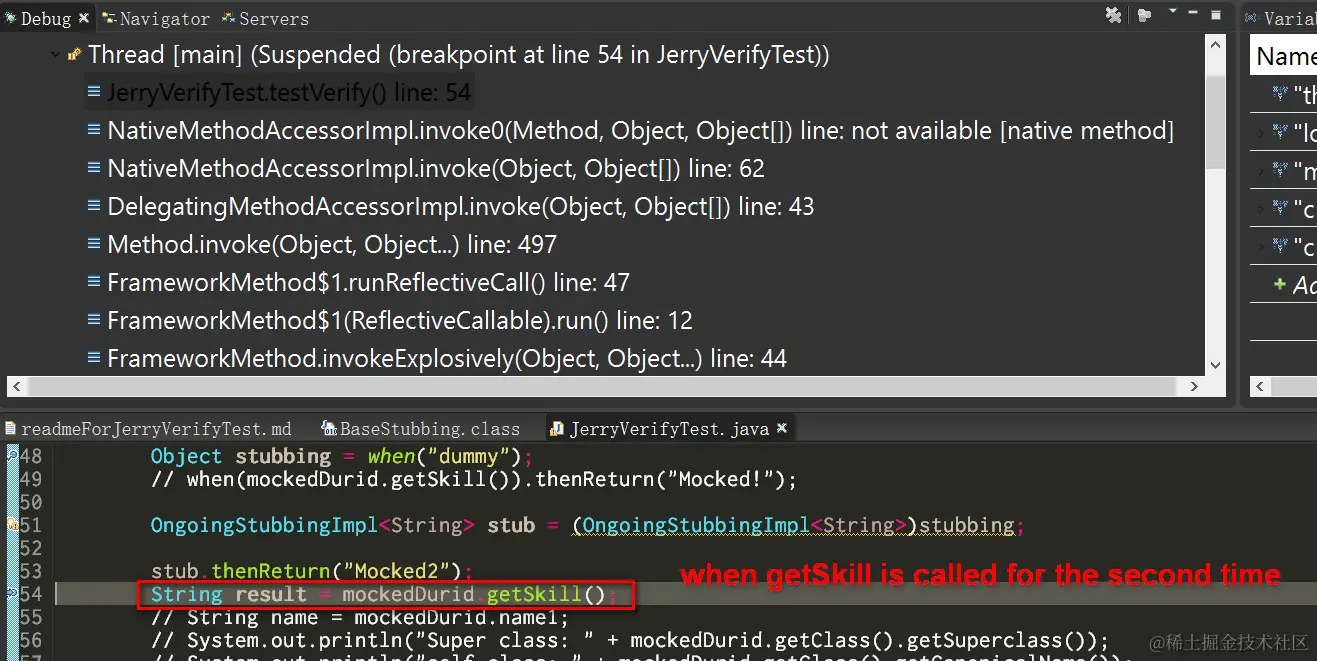Select stack frame FrameworkMethod.invokeExplosively line: 44

[x=447, y=358]
